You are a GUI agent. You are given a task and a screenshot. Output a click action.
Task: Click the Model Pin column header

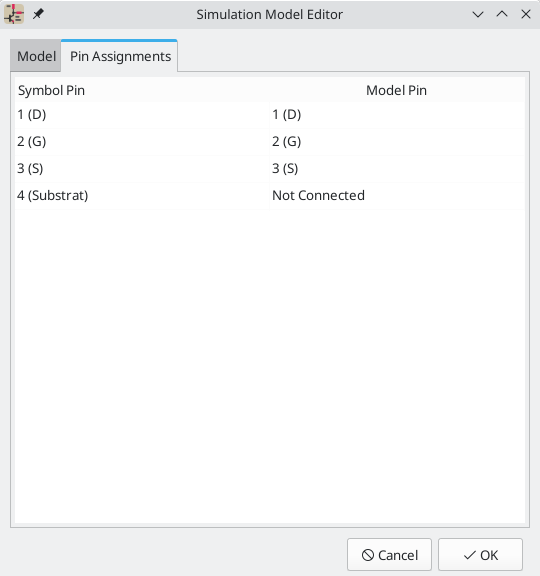click(397, 90)
